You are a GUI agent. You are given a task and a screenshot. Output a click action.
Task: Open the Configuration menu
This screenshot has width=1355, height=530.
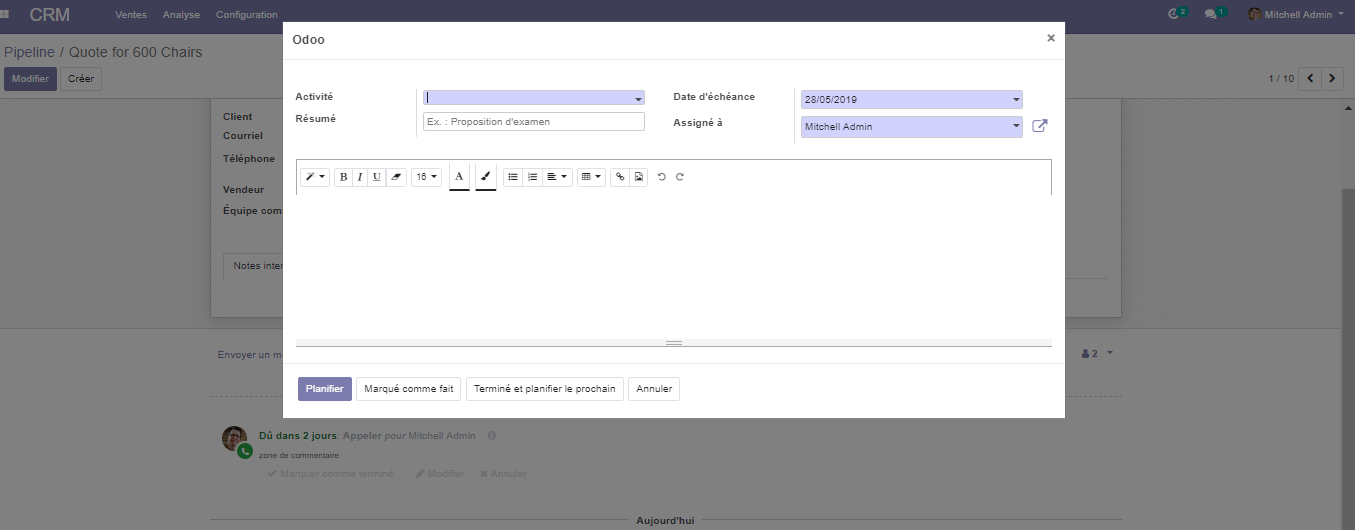(247, 15)
